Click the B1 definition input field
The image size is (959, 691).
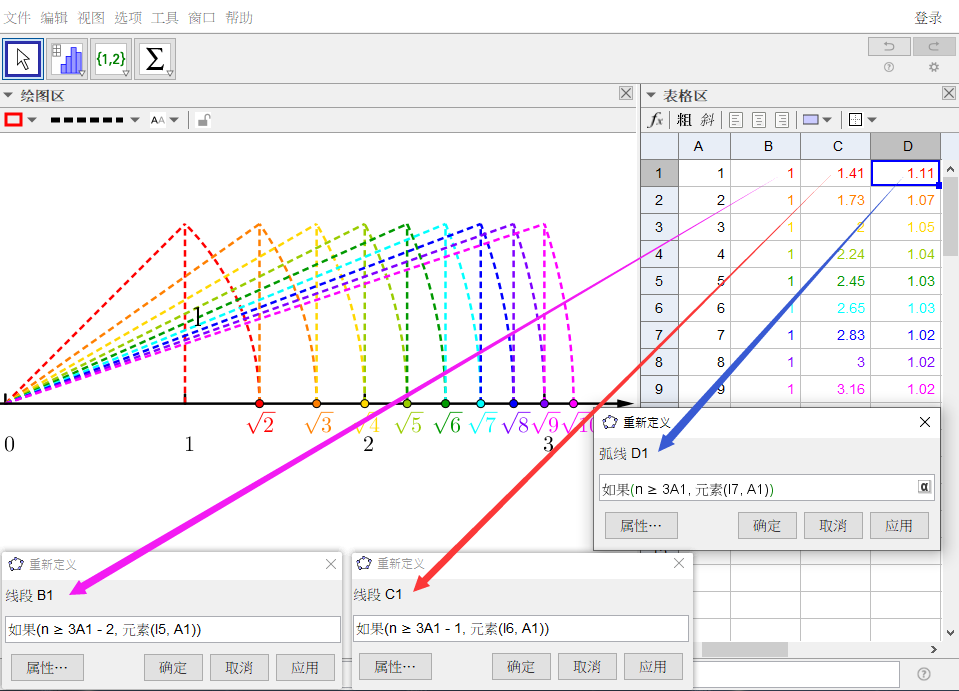tap(172, 629)
